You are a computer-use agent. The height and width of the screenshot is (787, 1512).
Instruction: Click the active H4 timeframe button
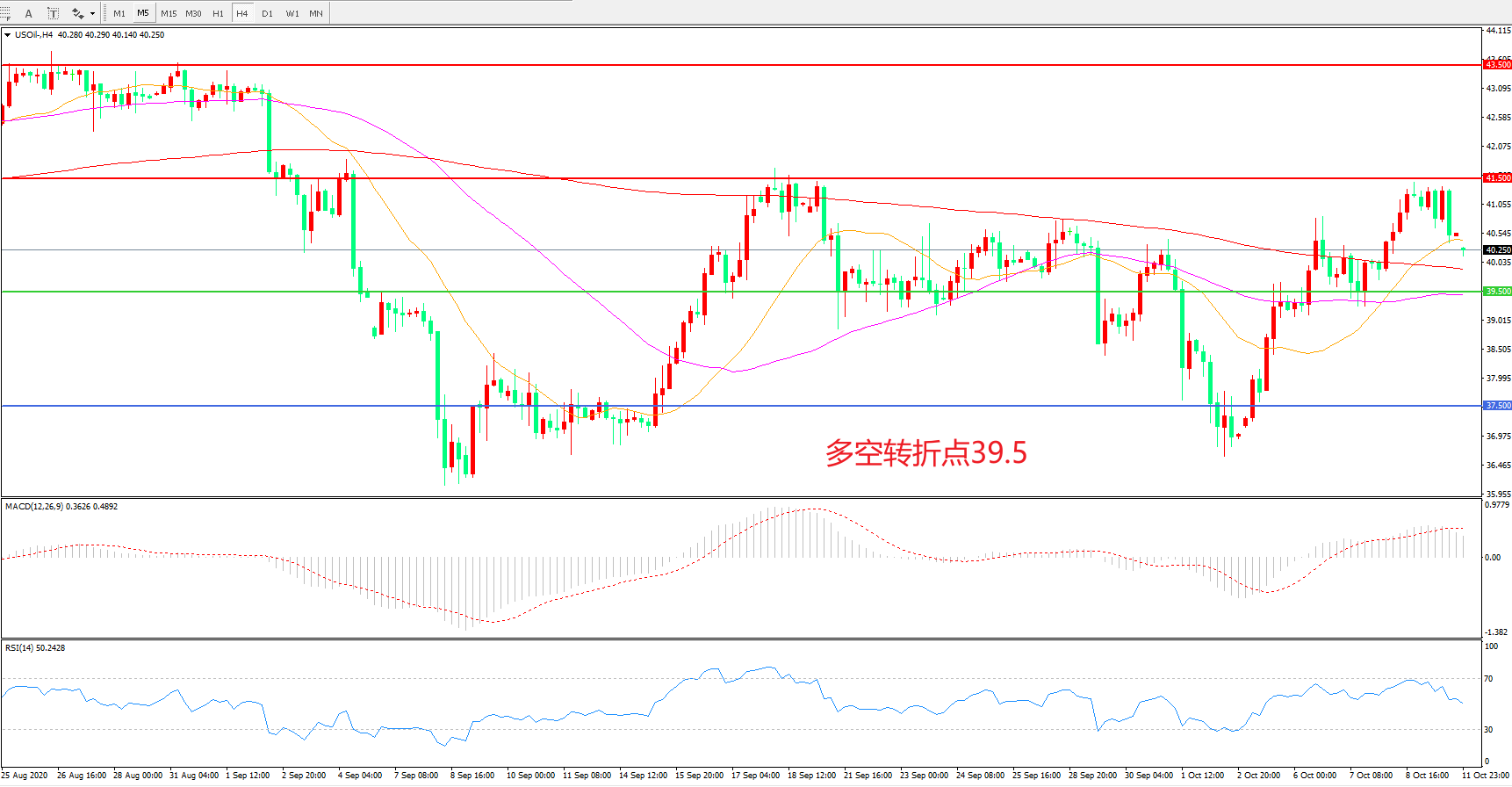pyautogui.click(x=242, y=13)
